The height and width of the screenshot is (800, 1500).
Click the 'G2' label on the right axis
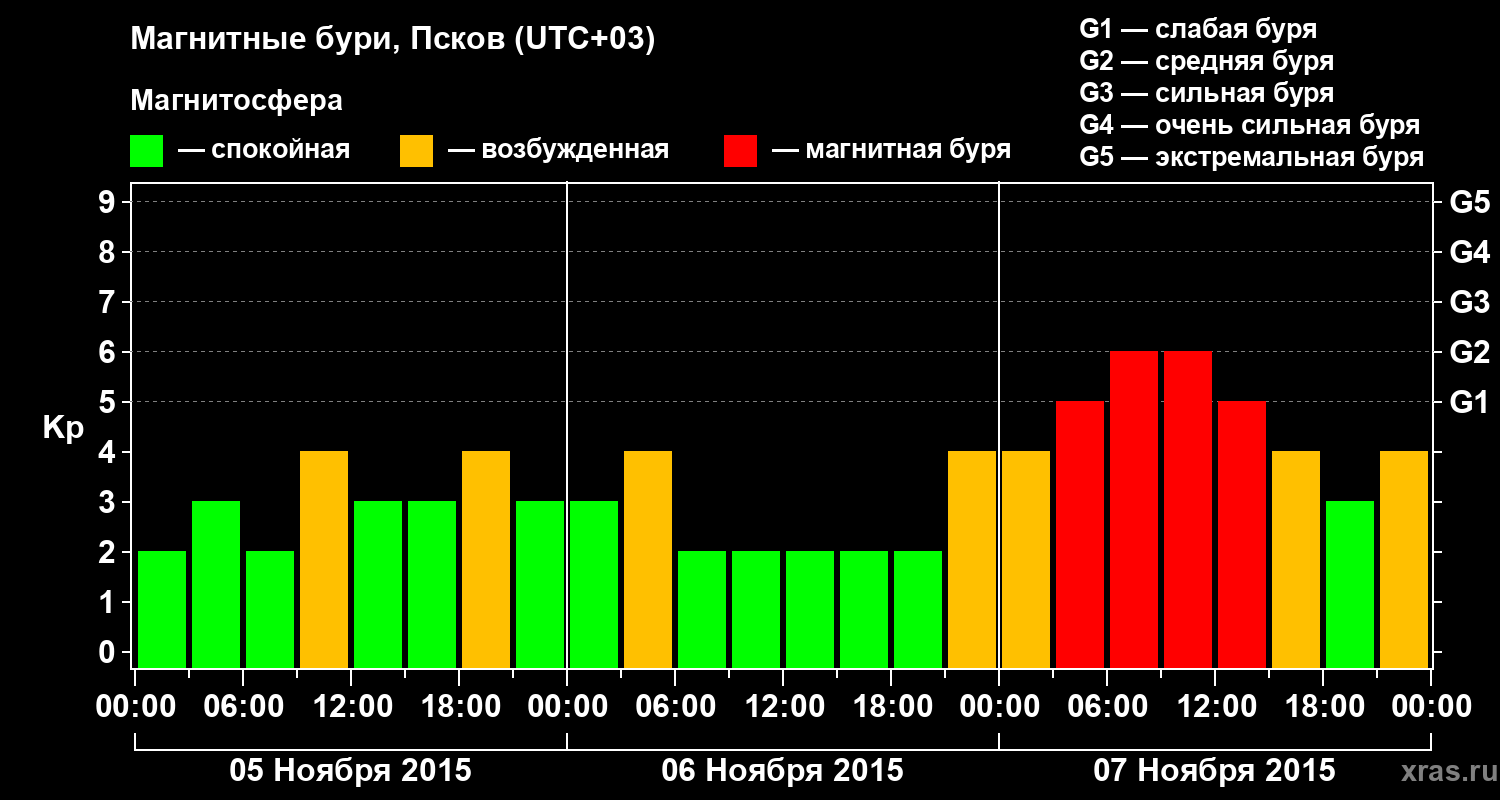(1470, 353)
